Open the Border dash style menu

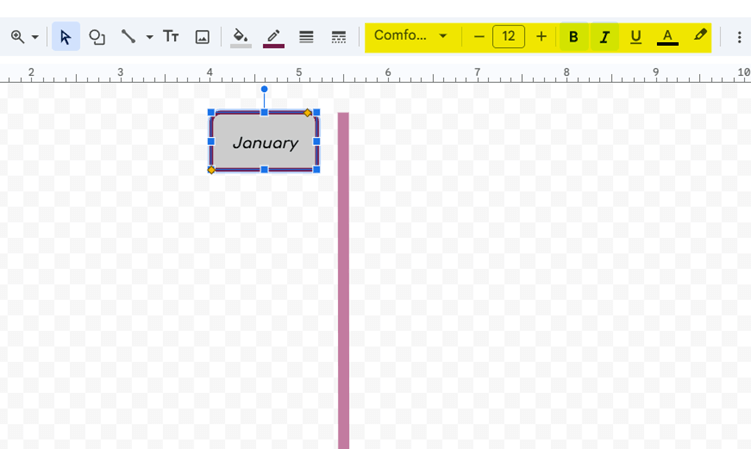pyautogui.click(x=338, y=37)
